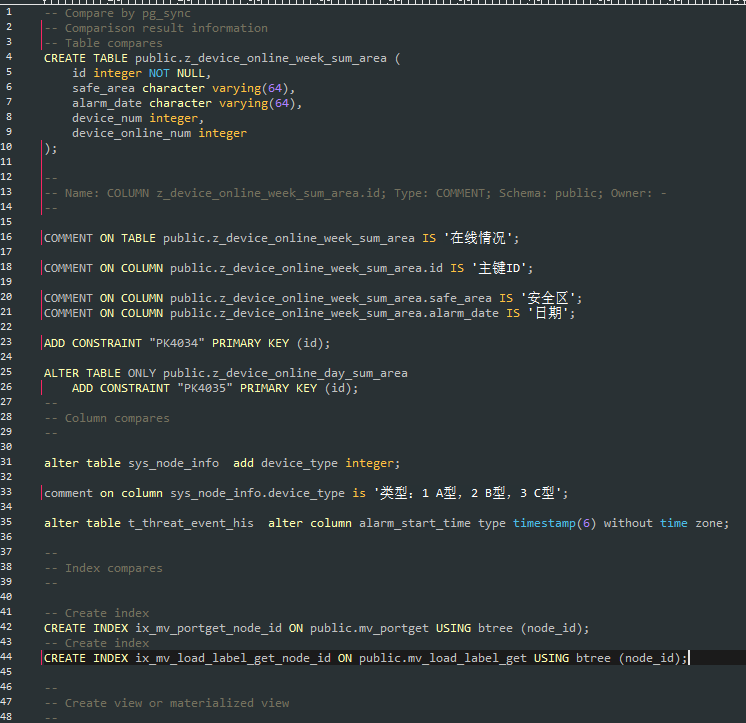746x723 pixels.
Task: Click 'timestamp(6)' on line 35
Action: [x=554, y=523]
